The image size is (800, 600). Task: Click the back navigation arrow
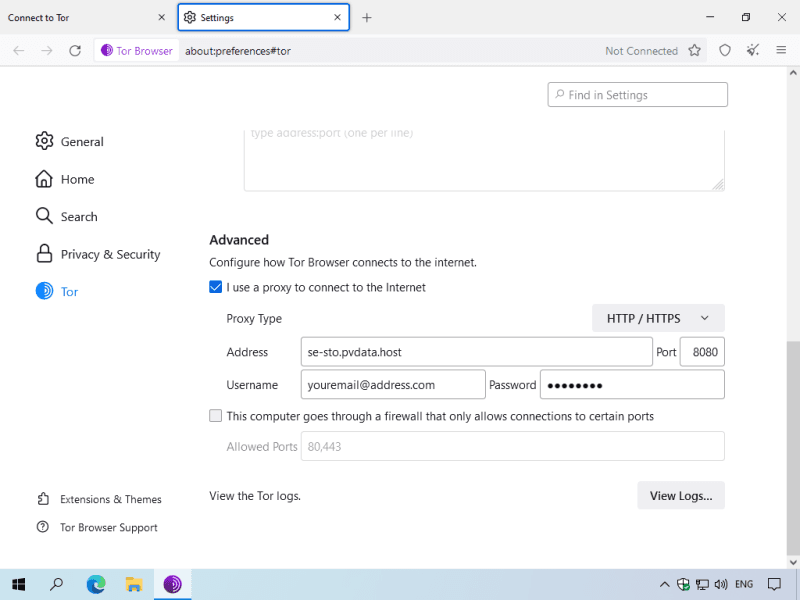click(x=19, y=51)
